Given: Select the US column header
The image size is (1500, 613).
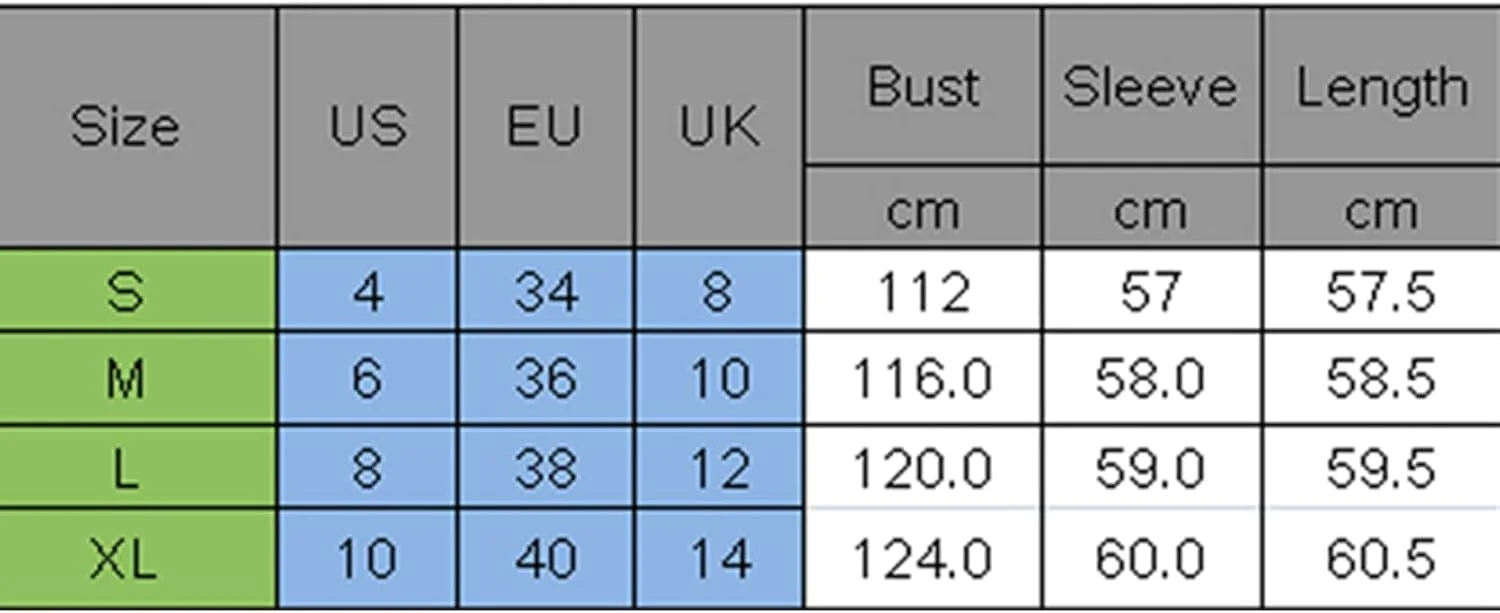Looking at the screenshot, I should [x=368, y=128].
